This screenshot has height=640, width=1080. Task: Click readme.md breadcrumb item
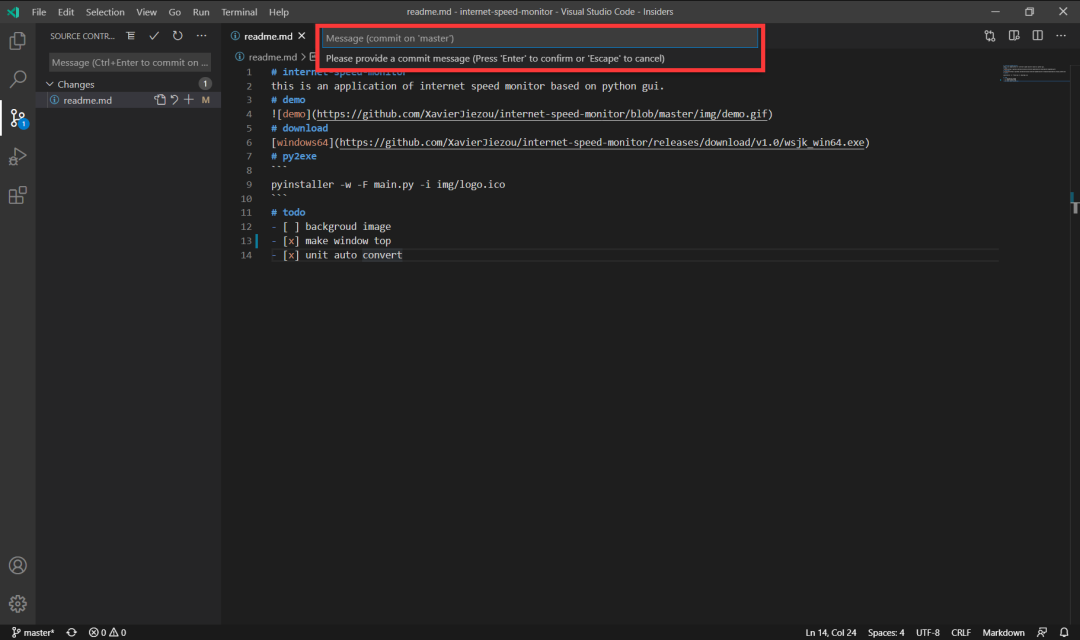[x=272, y=57]
